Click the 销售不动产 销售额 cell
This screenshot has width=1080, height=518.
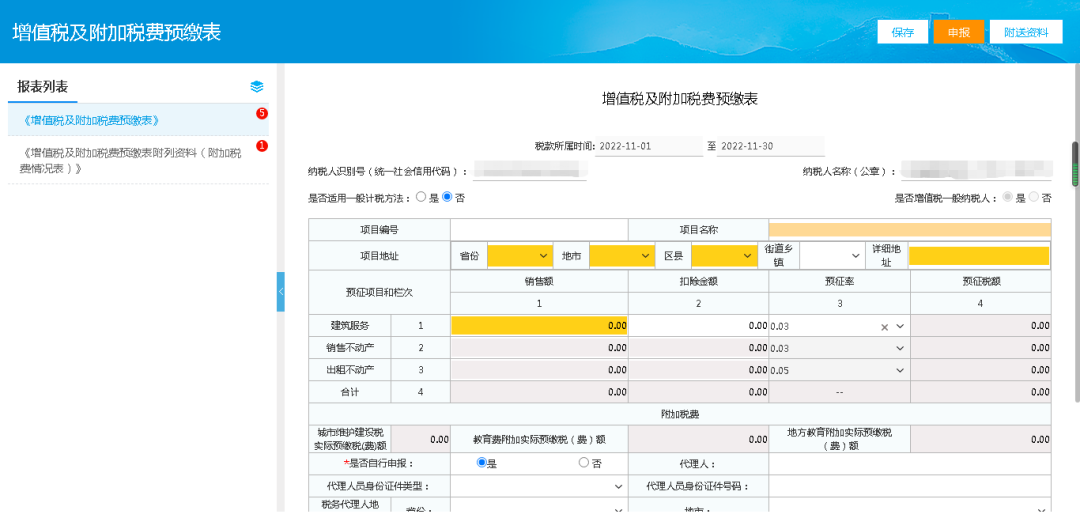(539, 349)
